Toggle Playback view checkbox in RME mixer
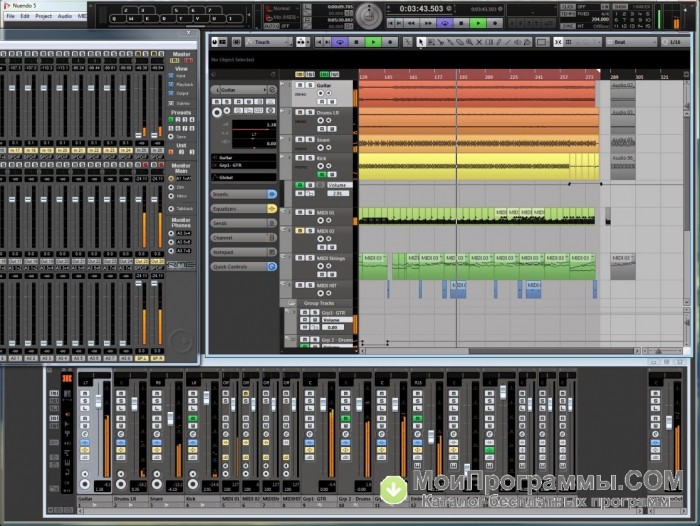The image size is (700, 526). pos(172,85)
